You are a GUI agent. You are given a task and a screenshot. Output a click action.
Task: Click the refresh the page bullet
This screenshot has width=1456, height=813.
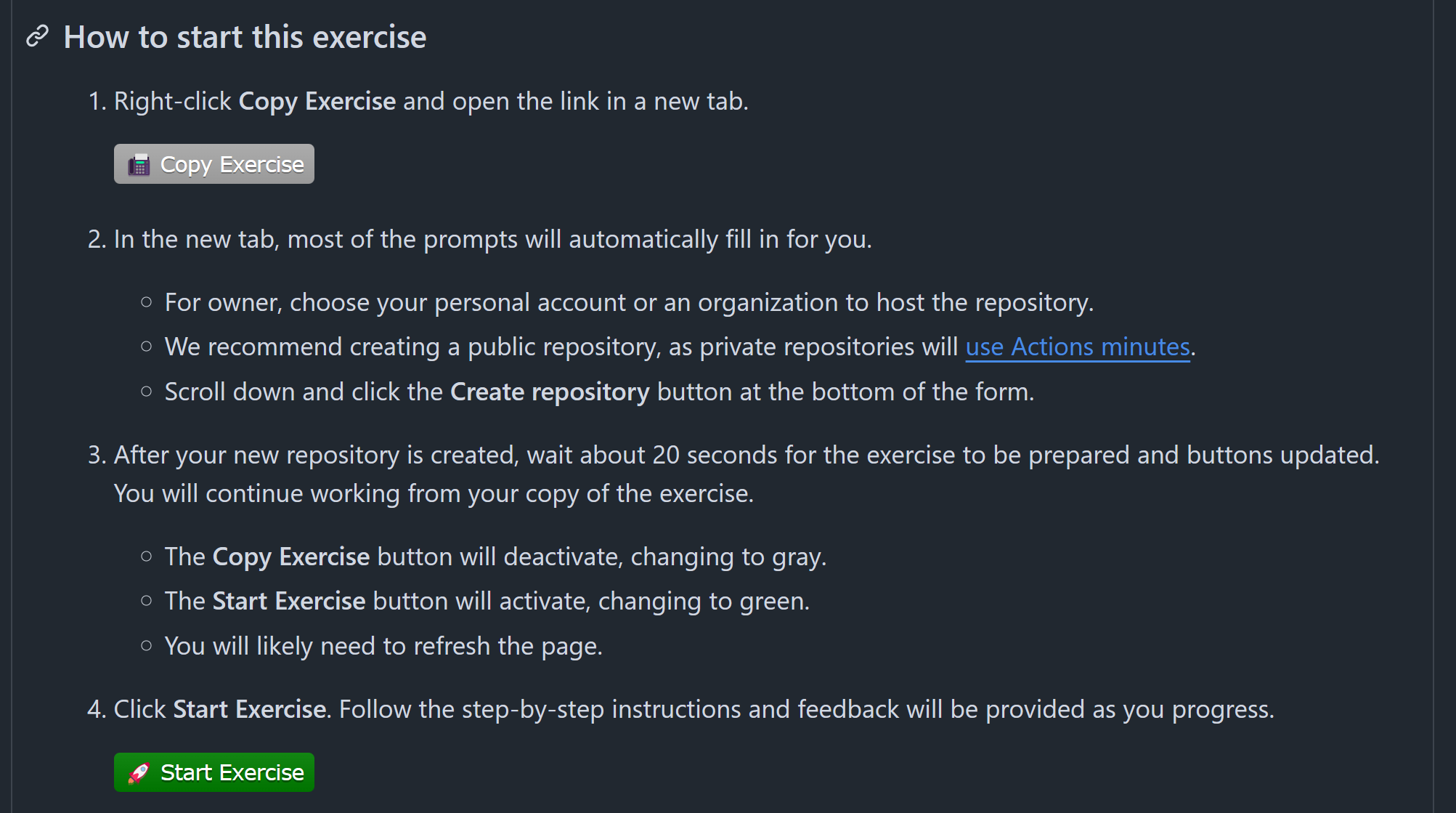383,646
